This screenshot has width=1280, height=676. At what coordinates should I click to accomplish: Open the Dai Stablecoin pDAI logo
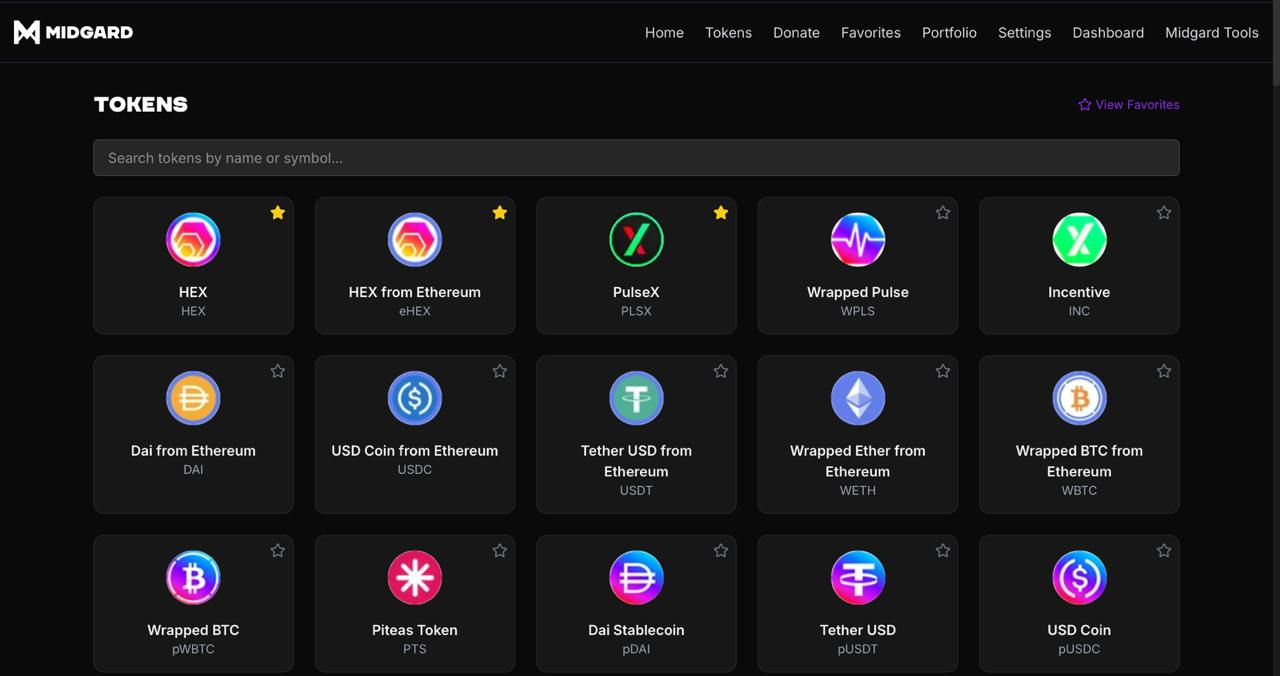click(x=636, y=578)
